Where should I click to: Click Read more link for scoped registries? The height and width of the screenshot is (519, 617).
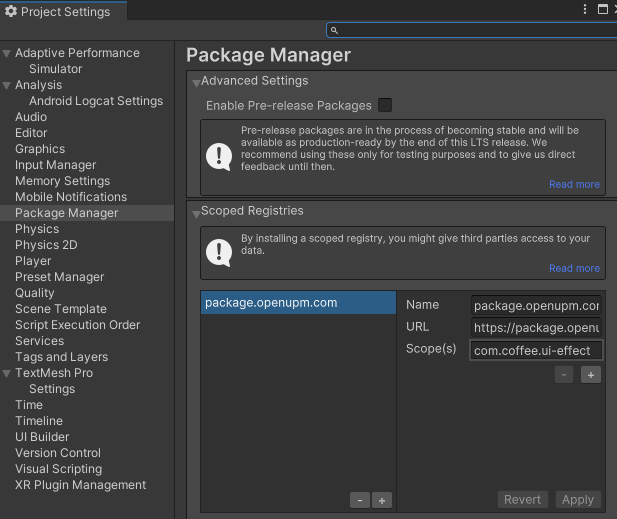click(x=575, y=268)
